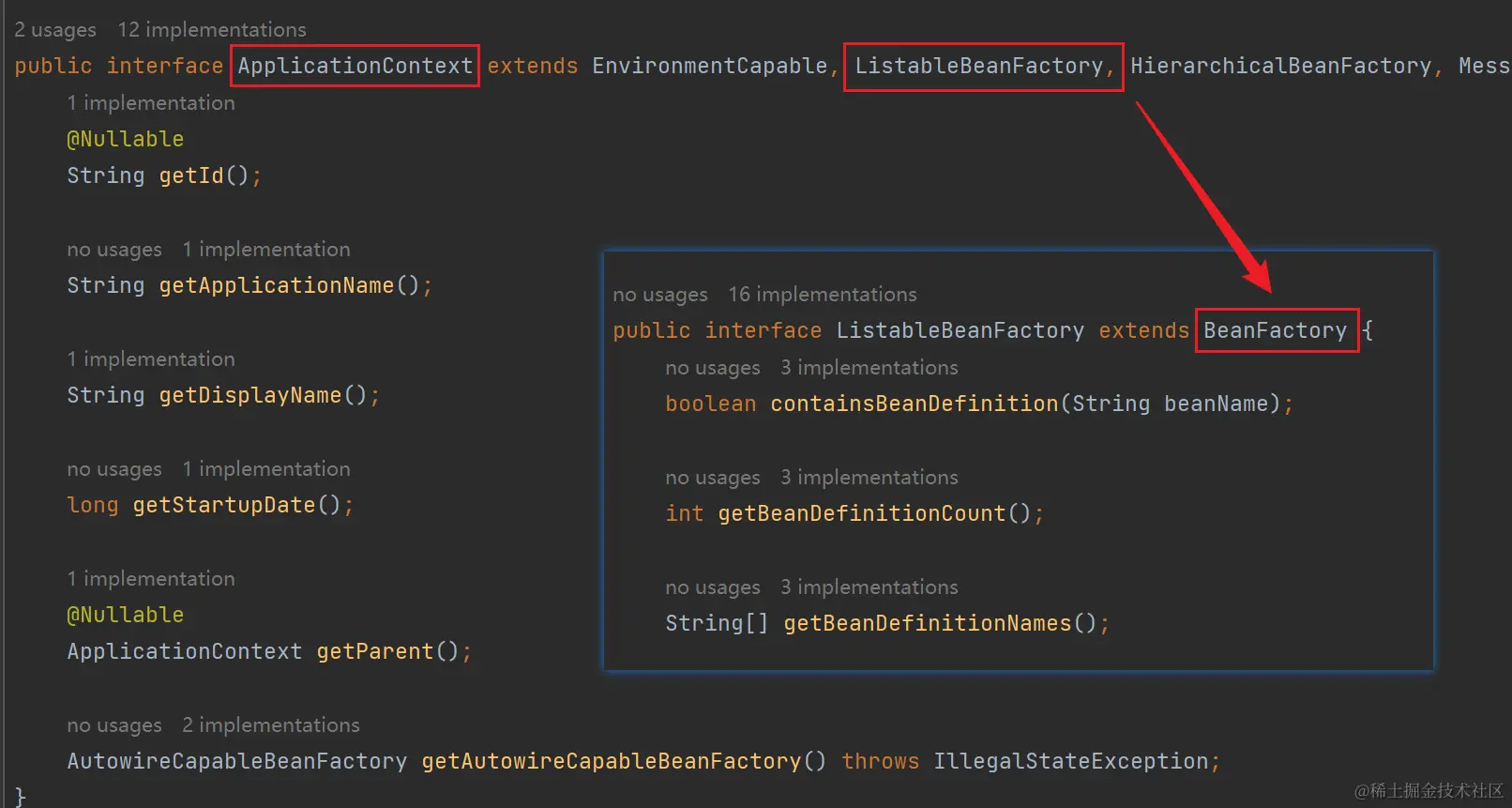This screenshot has width=1512, height=808.
Task: Click the getId() method name
Action: tap(190, 175)
